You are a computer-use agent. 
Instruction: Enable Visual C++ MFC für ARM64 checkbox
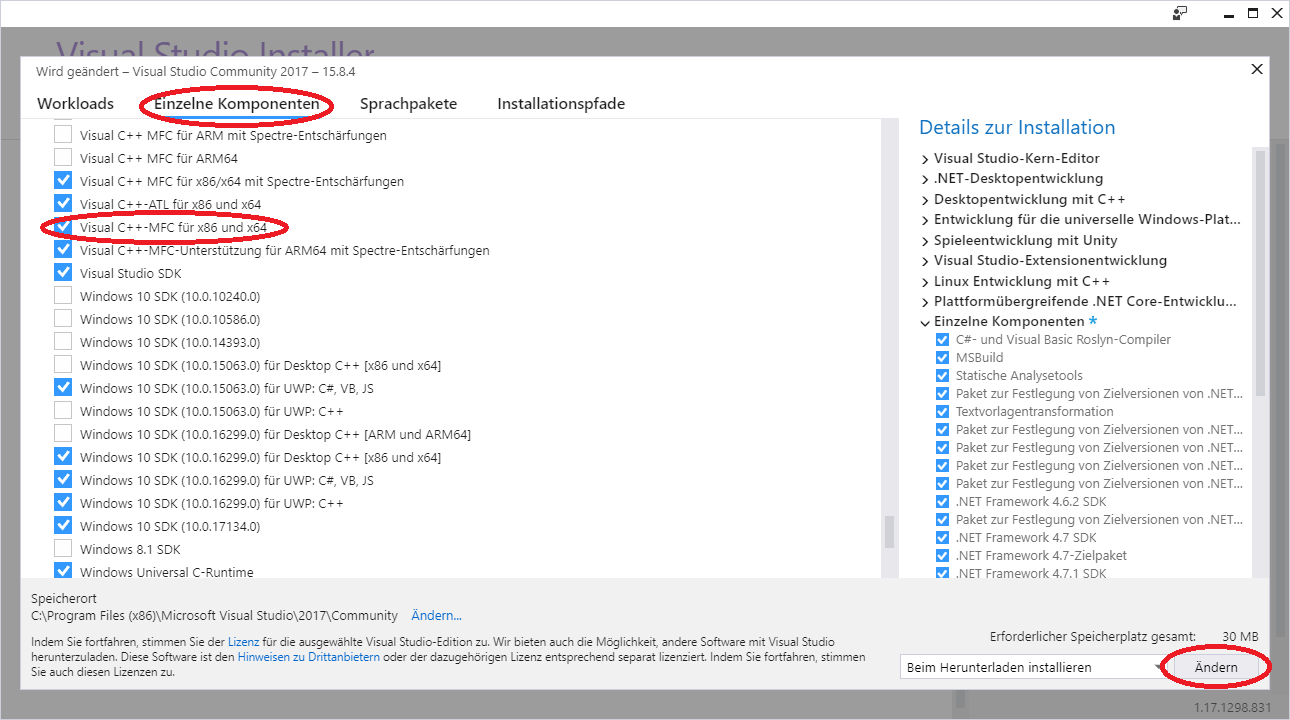tap(63, 158)
